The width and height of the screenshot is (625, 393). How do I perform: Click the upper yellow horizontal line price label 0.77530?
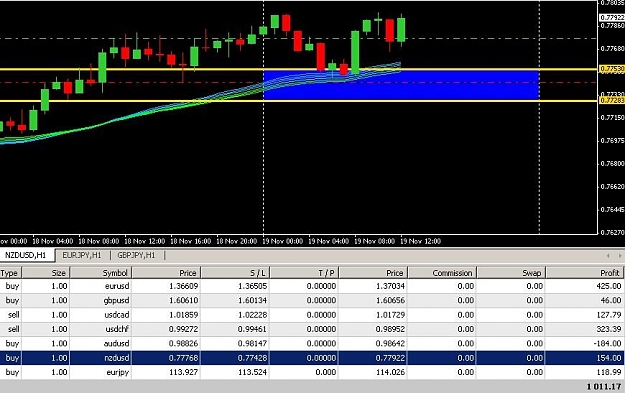click(612, 69)
